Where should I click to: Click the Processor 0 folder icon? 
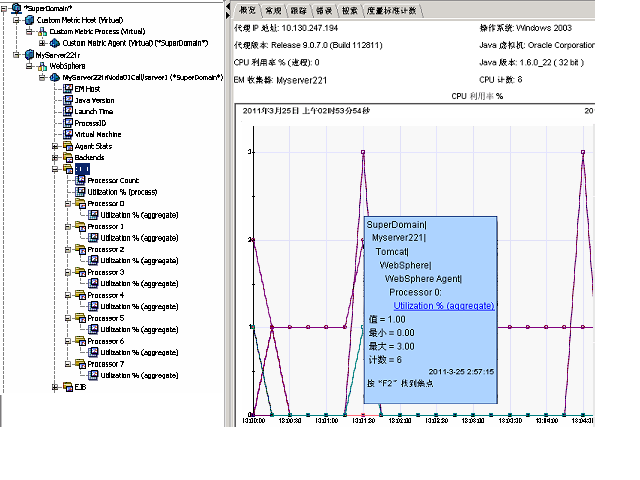pyautogui.click(x=81, y=203)
